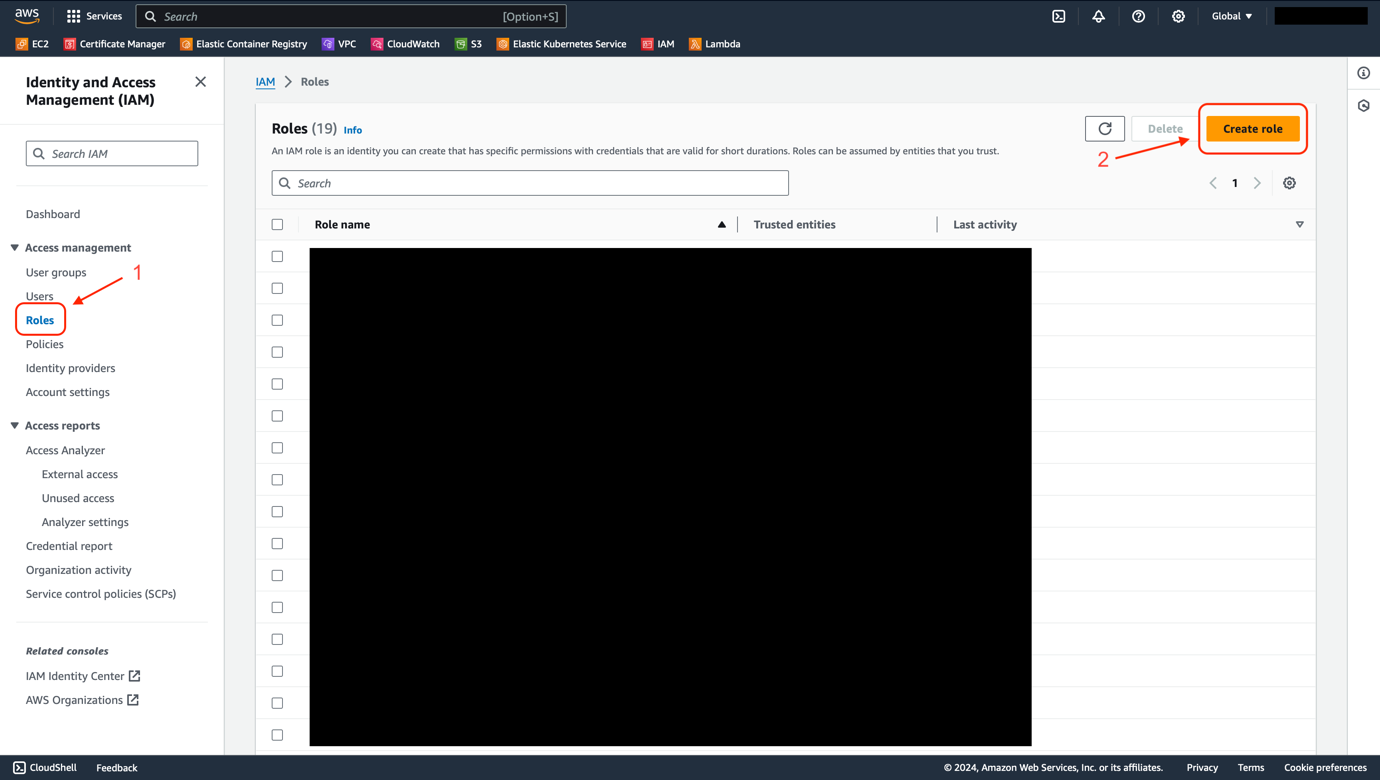Image resolution: width=1380 pixels, height=780 pixels.
Task: Open Roles in the sidebar
Action: [x=40, y=320]
